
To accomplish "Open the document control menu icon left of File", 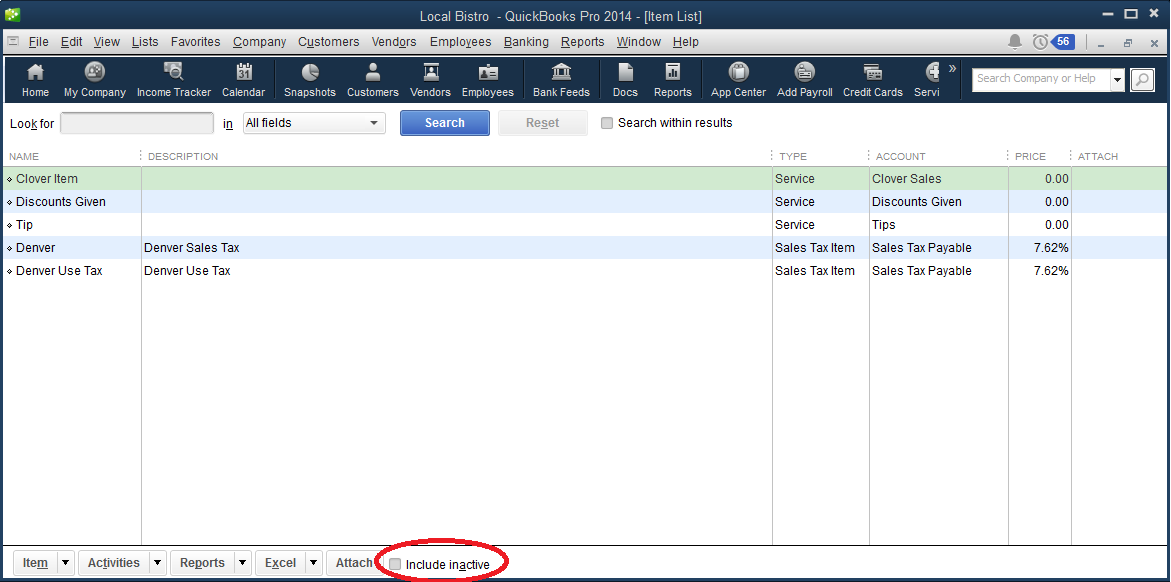I will [x=13, y=41].
